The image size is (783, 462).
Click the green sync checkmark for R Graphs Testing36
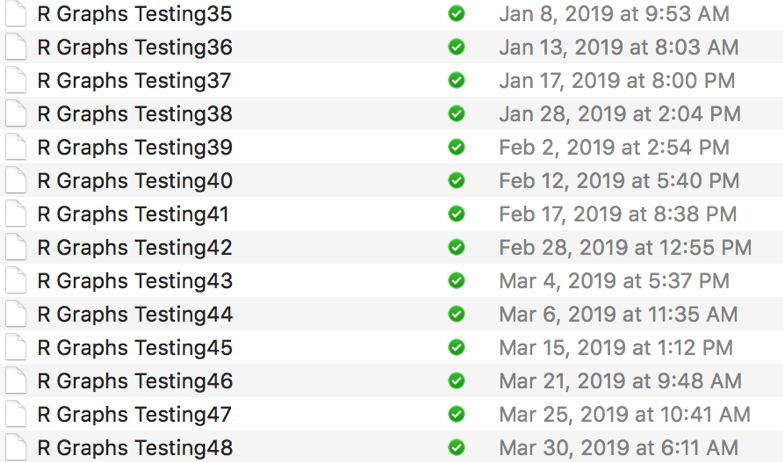tap(457, 47)
